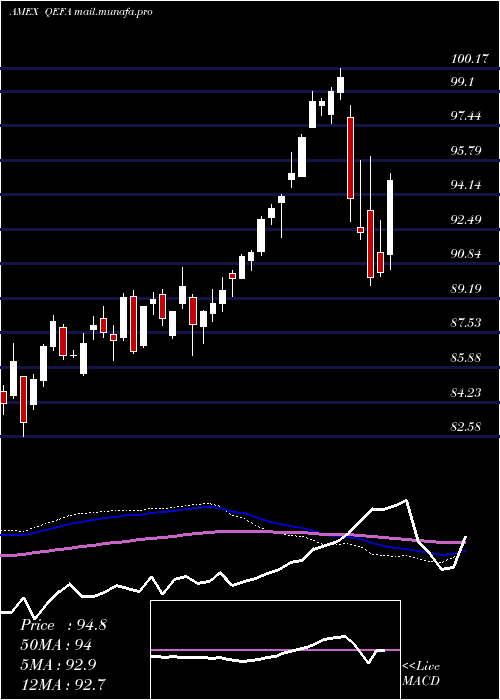Click the 82.58 price level label

point(466,427)
